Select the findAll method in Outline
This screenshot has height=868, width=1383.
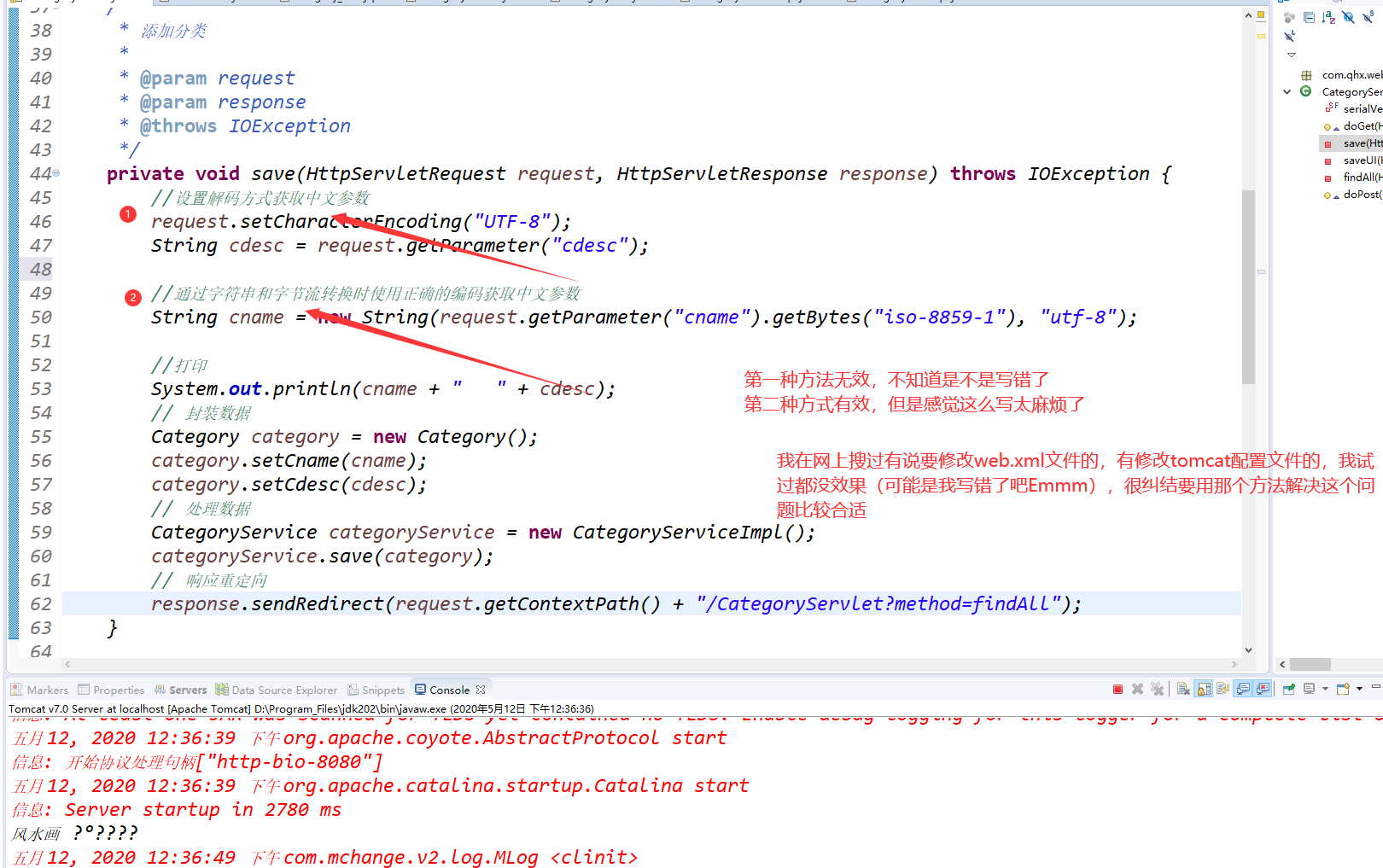1363,178
